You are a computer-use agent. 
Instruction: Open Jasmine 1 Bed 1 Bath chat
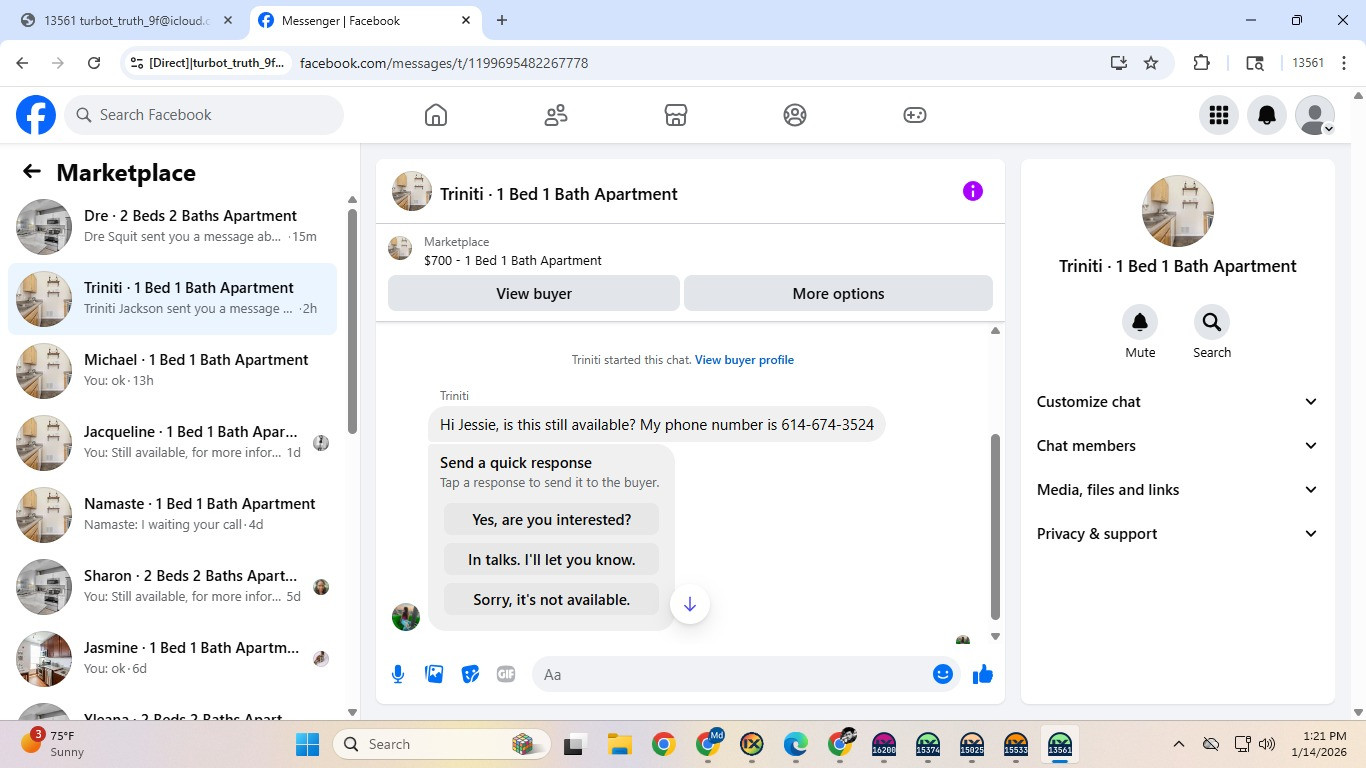pyautogui.click(x=172, y=659)
